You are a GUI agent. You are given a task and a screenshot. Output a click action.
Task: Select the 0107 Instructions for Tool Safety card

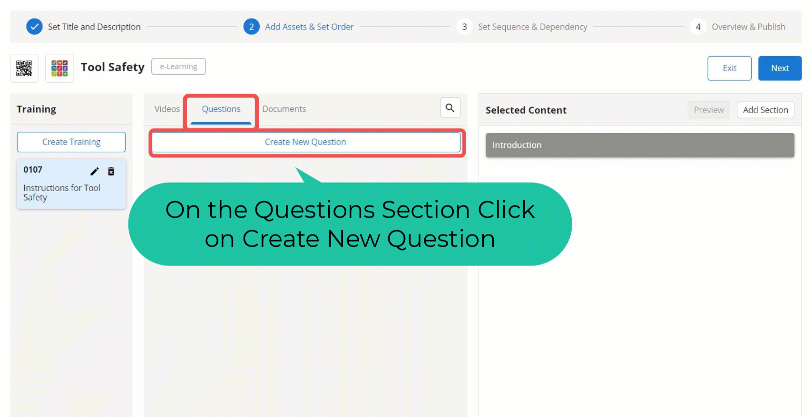point(71,184)
